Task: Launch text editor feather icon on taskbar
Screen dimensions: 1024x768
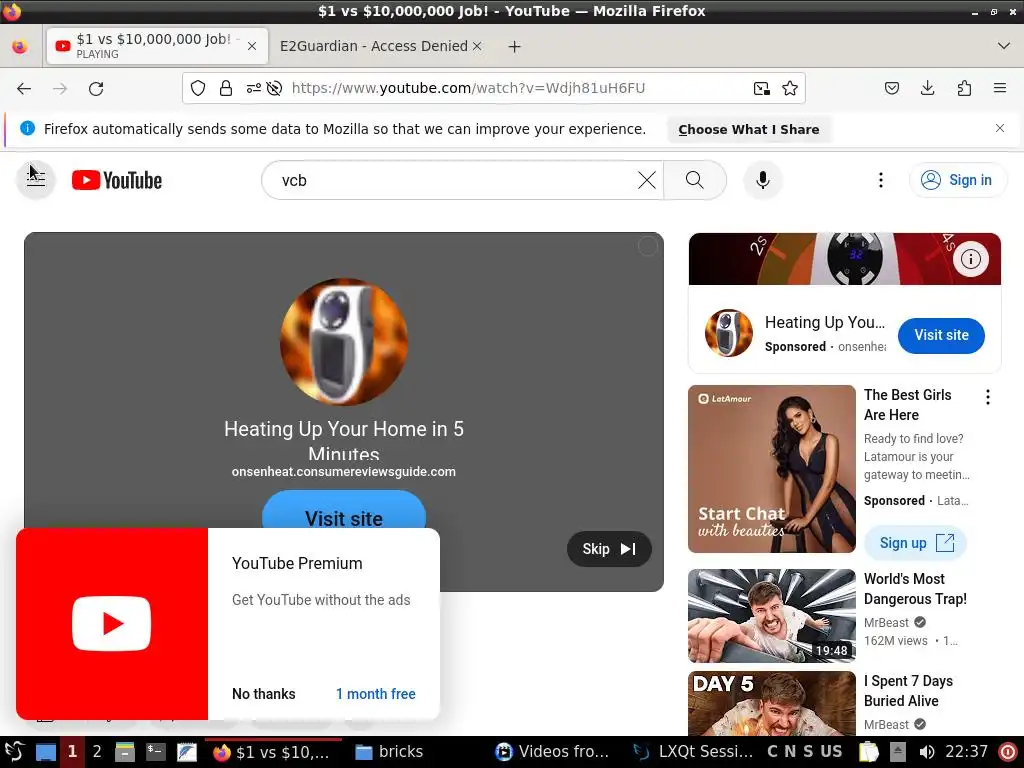Action: pyautogui.click(x=186, y=752)
